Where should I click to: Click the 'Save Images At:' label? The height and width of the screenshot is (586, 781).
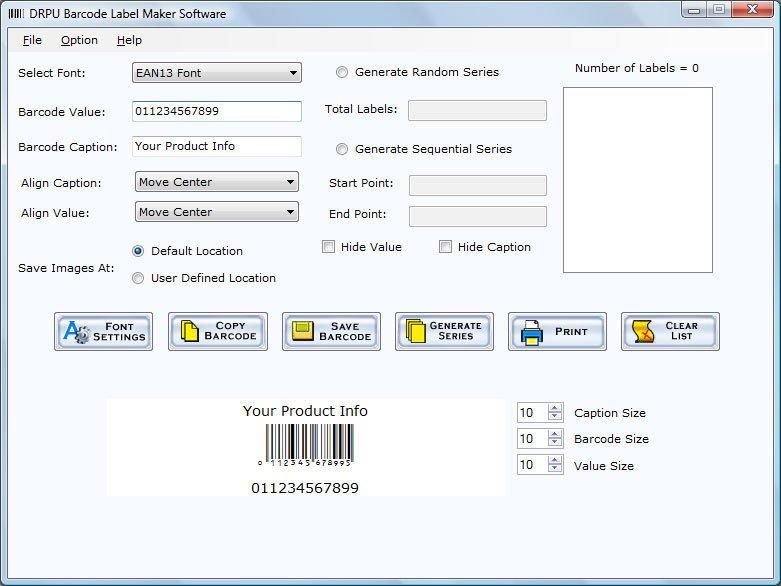[x=66, y=268]
